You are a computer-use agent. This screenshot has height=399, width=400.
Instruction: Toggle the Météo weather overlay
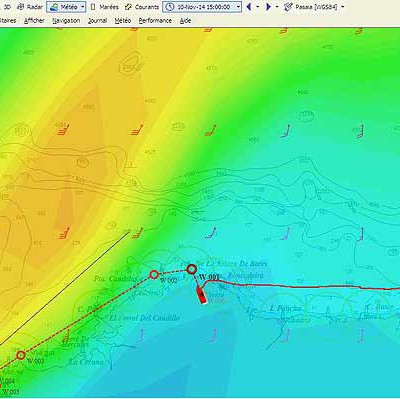(63, 7)
